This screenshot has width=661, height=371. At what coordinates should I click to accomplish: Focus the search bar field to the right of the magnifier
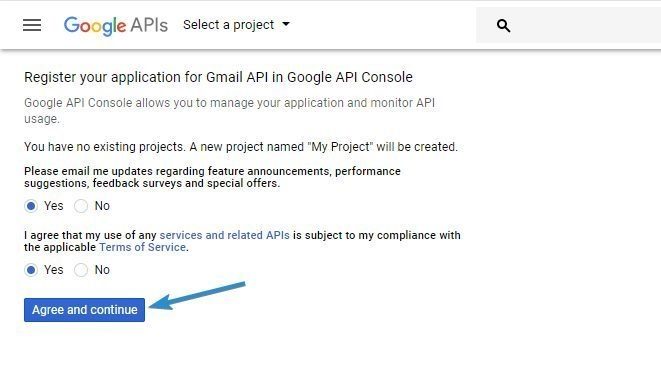coord(586,25)
